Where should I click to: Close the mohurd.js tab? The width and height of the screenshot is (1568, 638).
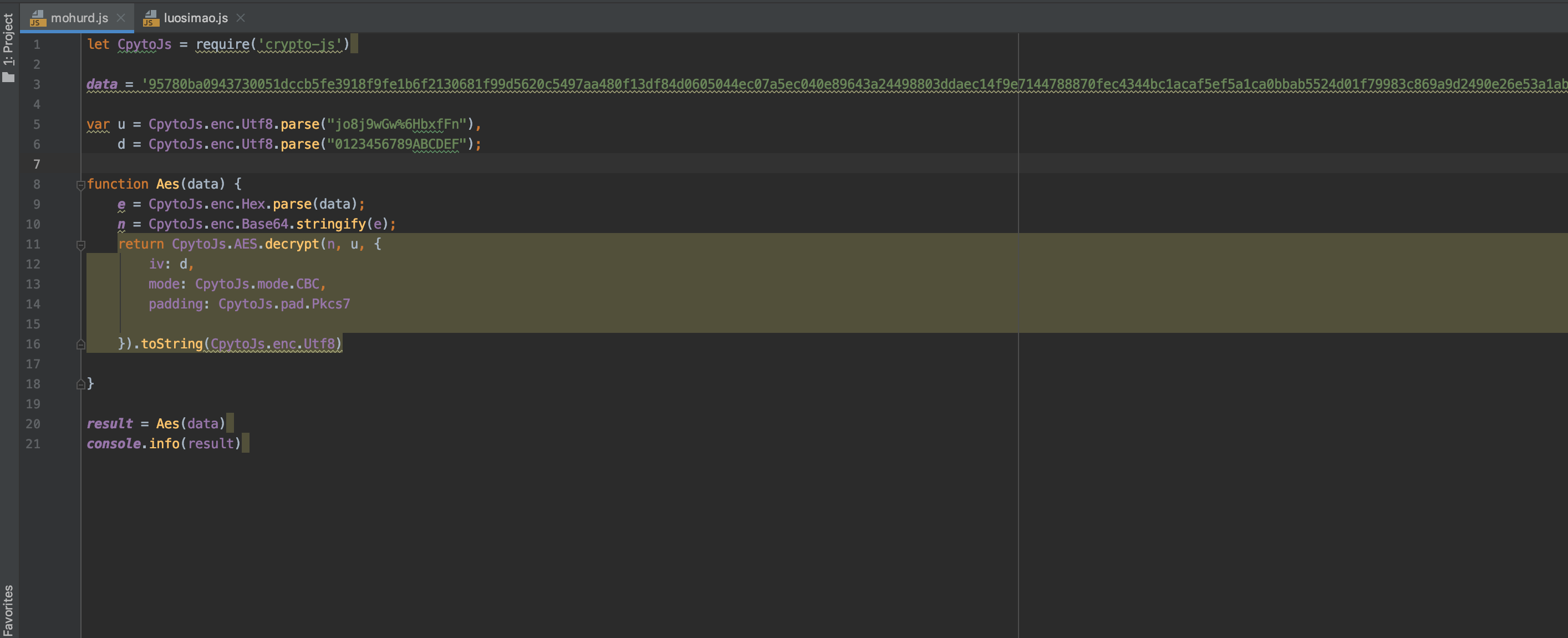120,18
